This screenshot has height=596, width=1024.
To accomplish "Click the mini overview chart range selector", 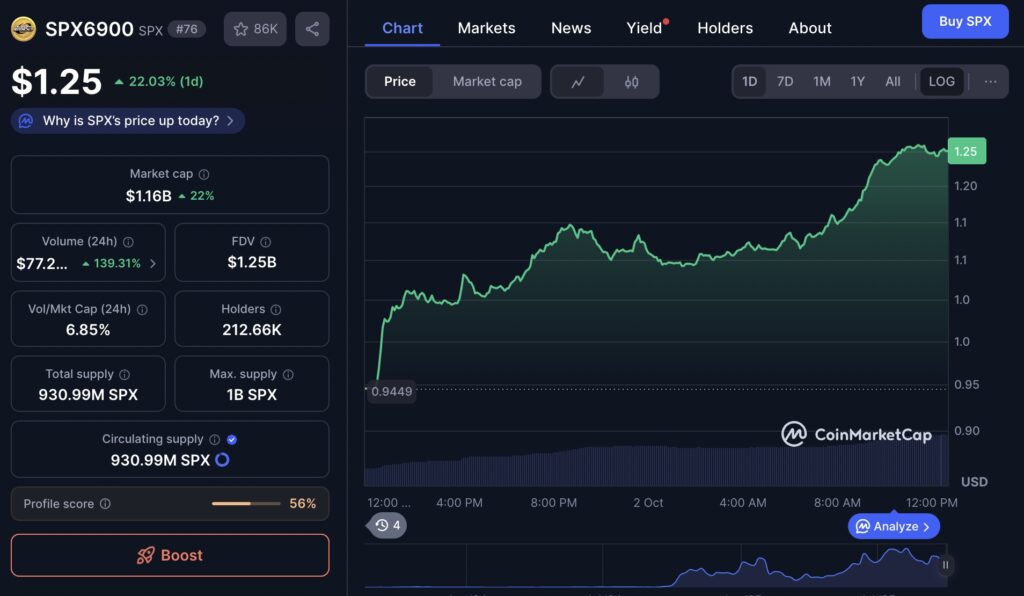I will [658, 567].
